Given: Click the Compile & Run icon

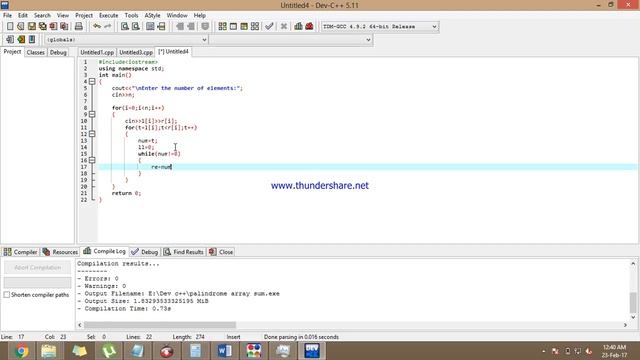Looking at the screenshot, I should (244, 27).
